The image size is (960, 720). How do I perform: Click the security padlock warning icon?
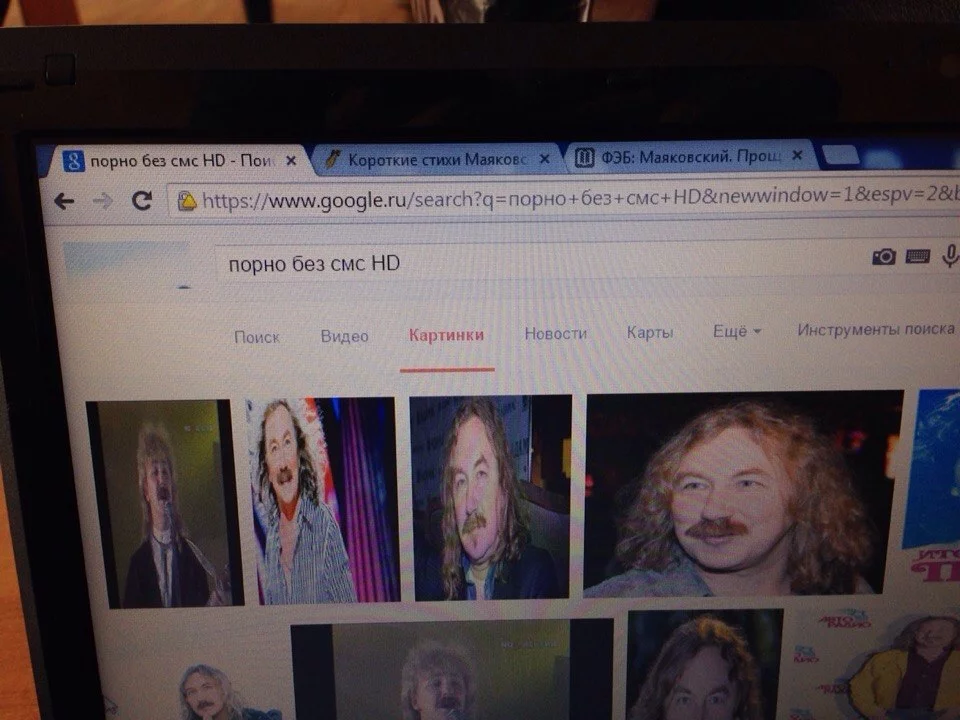click(187, 201)
